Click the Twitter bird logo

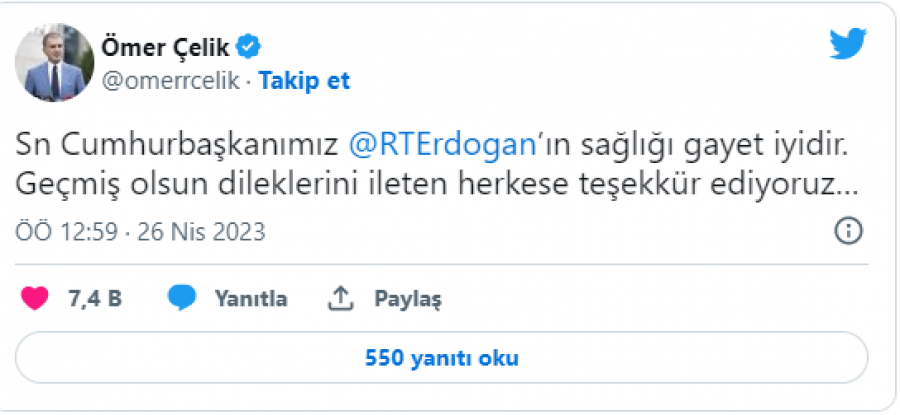[x=847, y=44]
